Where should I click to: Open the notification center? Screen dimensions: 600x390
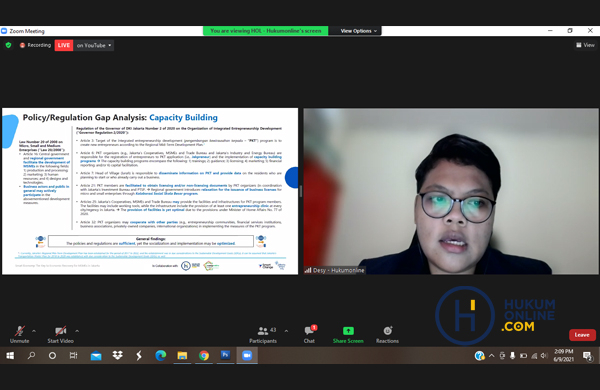pos(587,356)
